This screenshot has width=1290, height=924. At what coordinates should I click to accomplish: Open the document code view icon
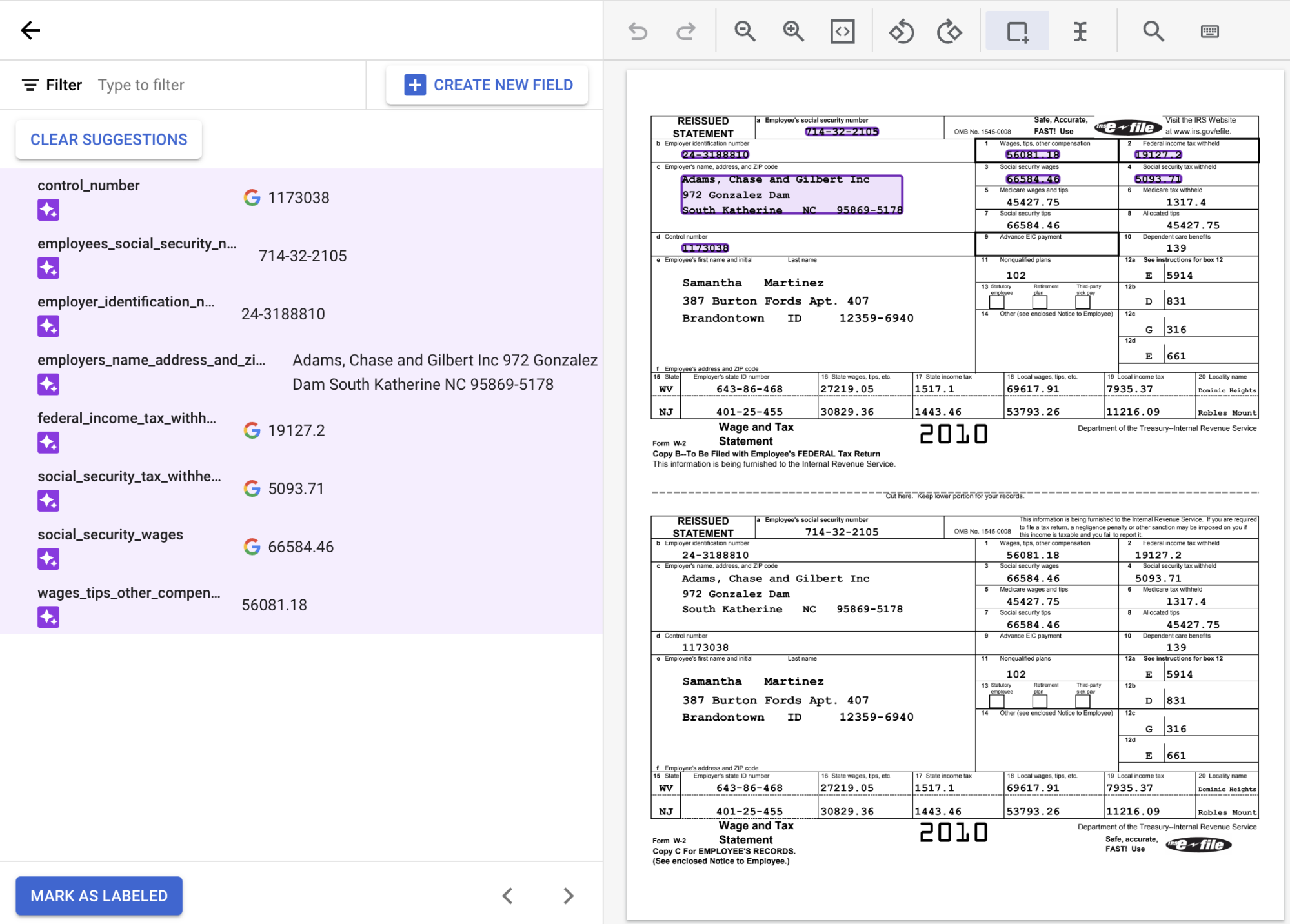[x=842, y=30]
